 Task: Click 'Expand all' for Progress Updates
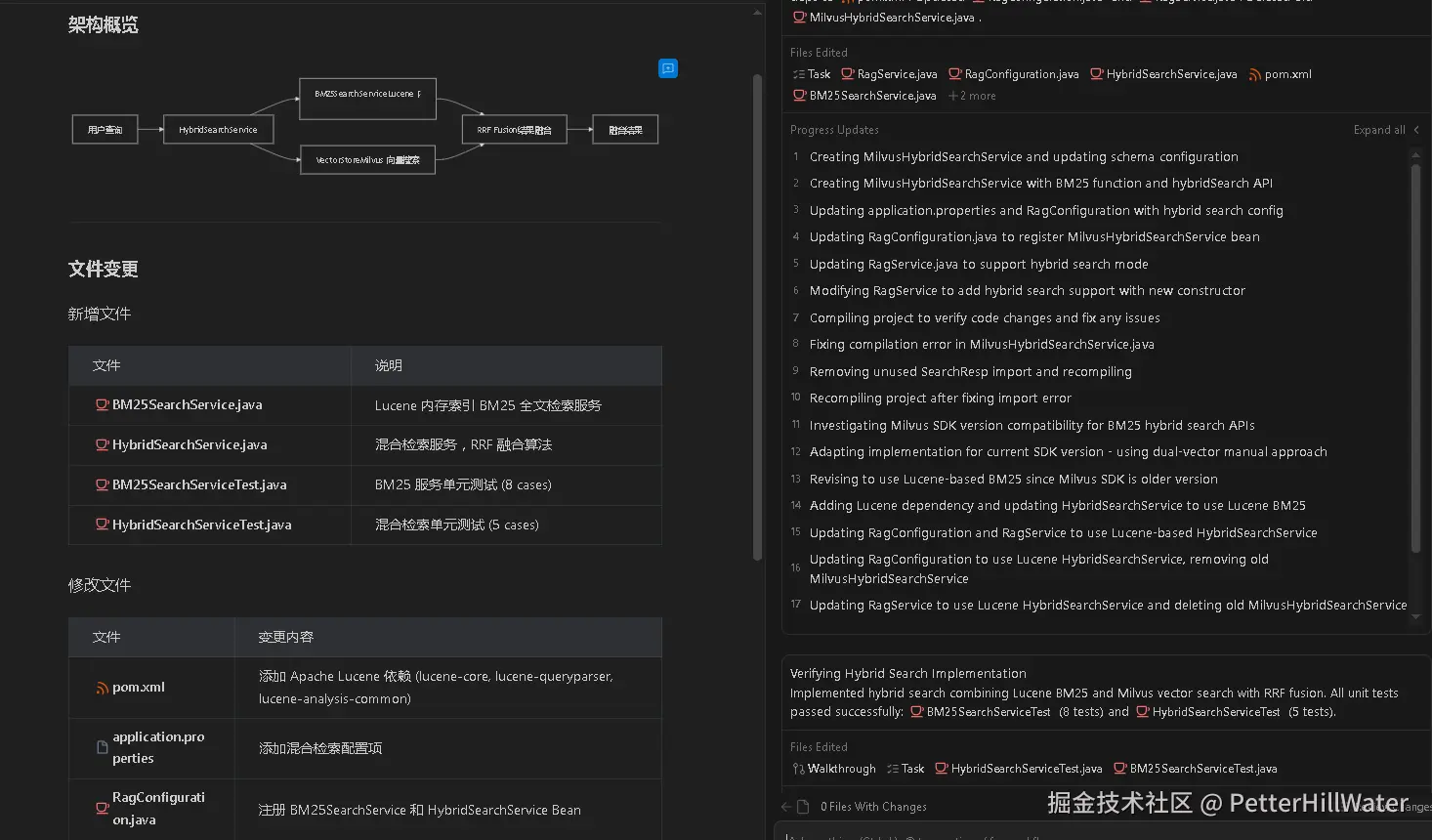(1377, 129)
